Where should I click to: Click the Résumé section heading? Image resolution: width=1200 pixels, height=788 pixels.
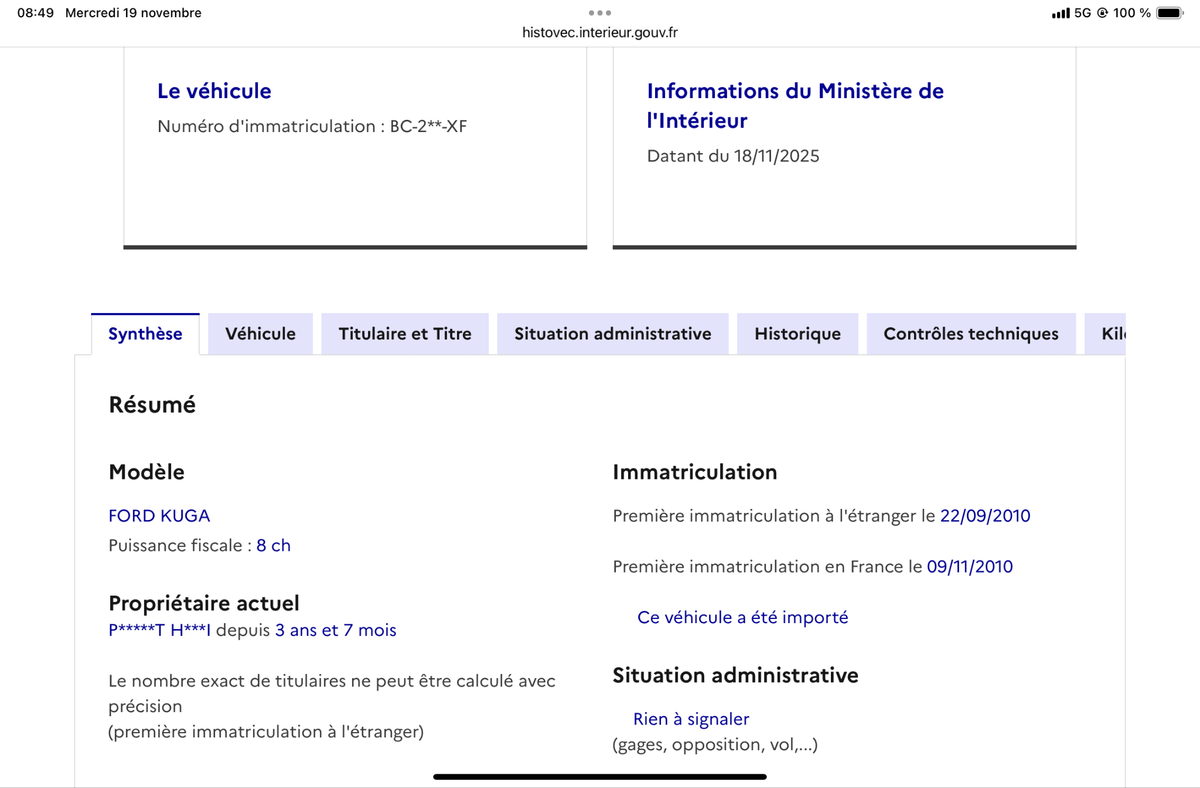pos(152,405)
